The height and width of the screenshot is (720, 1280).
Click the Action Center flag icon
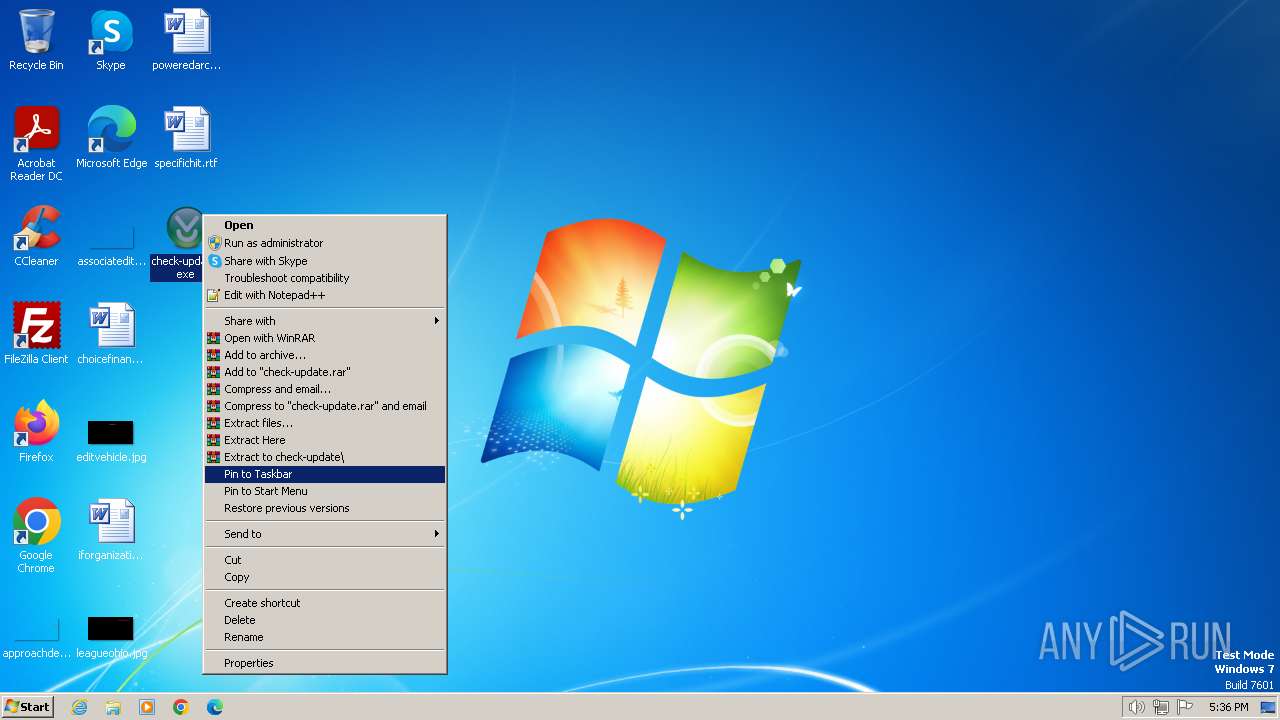click(1185, 707)
